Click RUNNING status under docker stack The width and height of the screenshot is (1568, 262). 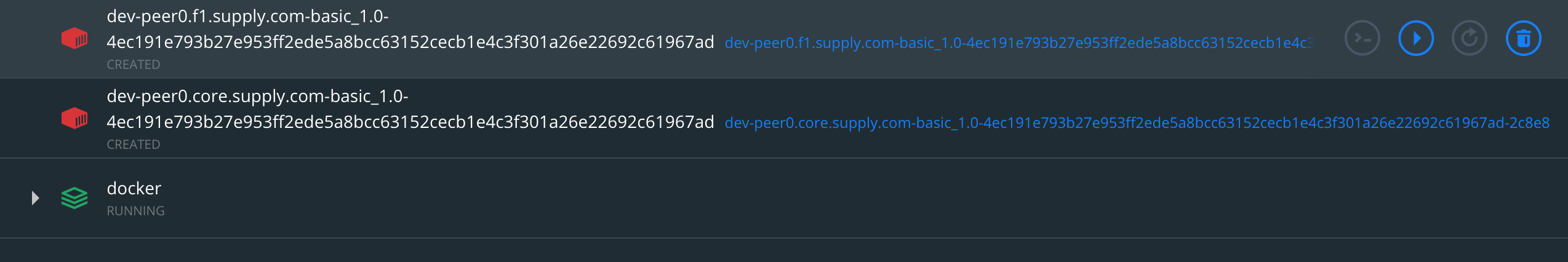click(135, 211)
